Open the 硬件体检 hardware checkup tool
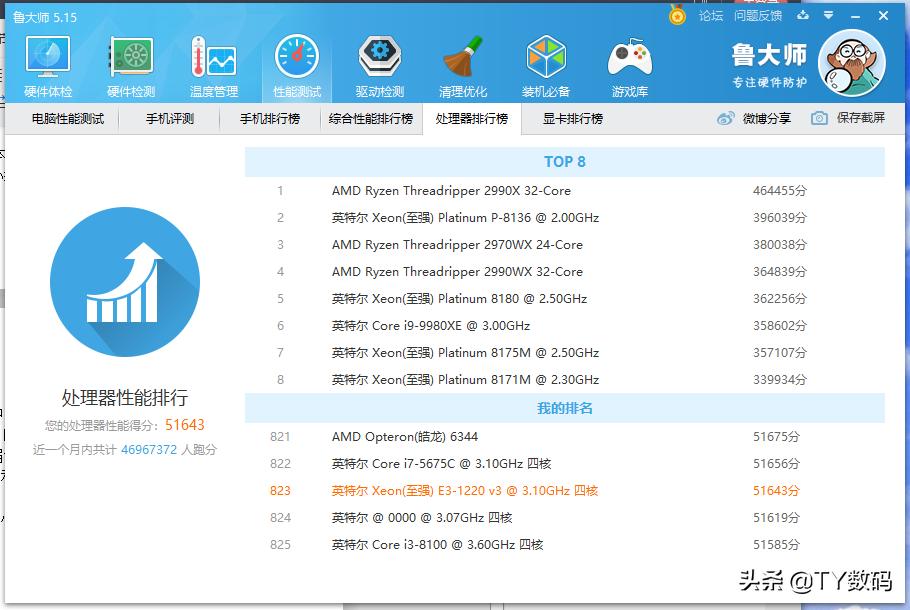The width and height of the screenshot is (910, 610). [46, 60]
